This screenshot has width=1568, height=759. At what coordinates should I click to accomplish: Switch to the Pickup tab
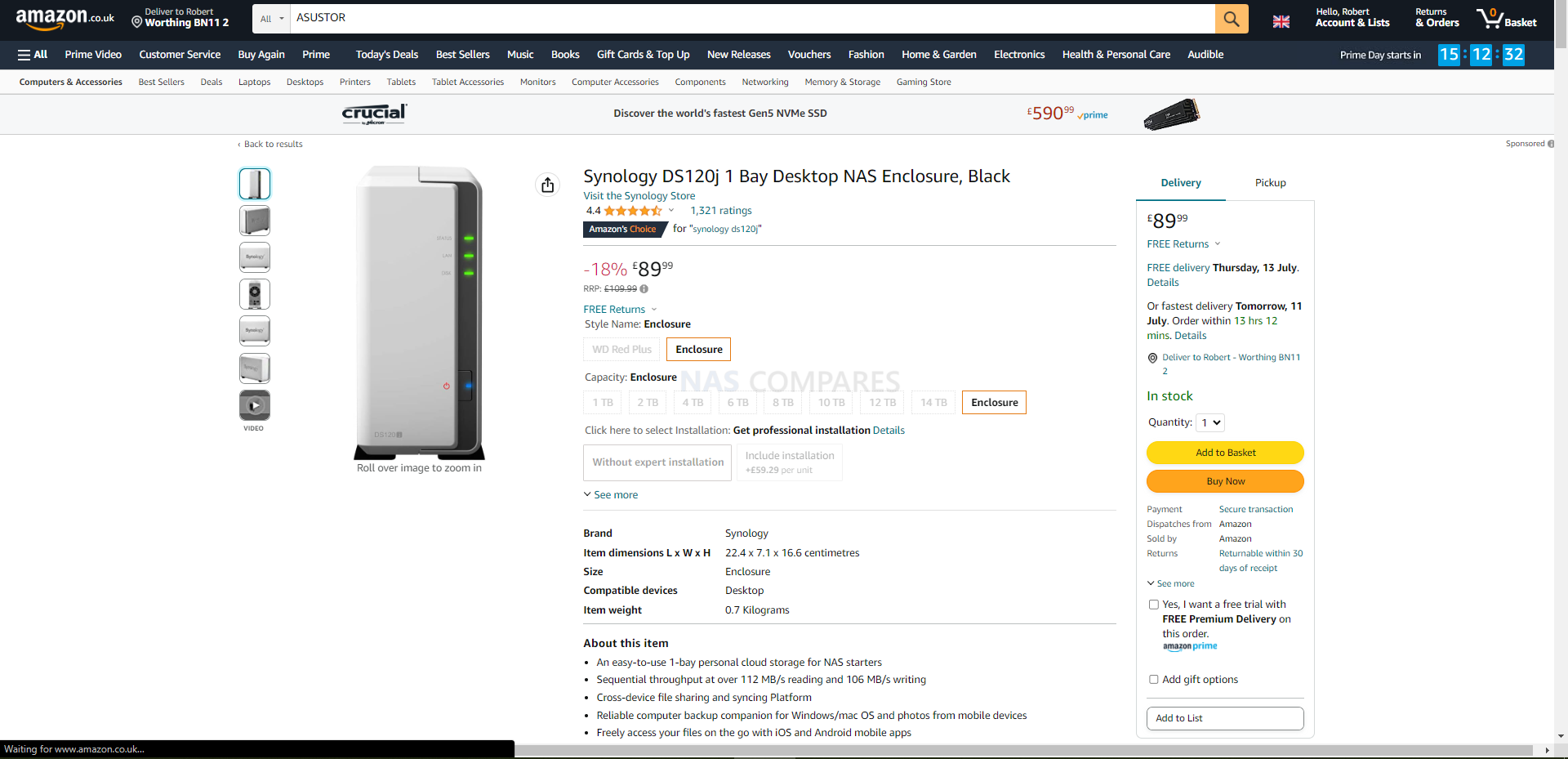[x=1270, y=183]
